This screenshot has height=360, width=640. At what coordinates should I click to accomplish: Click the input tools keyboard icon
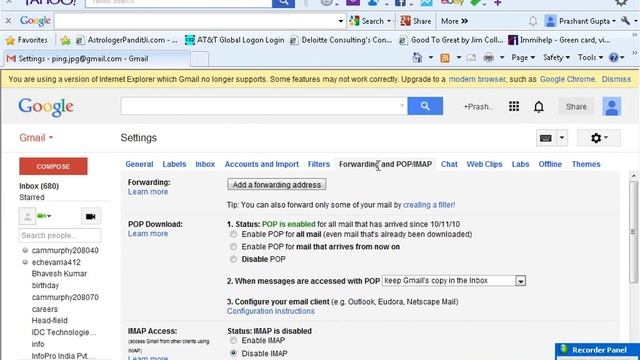coord(546,138)
